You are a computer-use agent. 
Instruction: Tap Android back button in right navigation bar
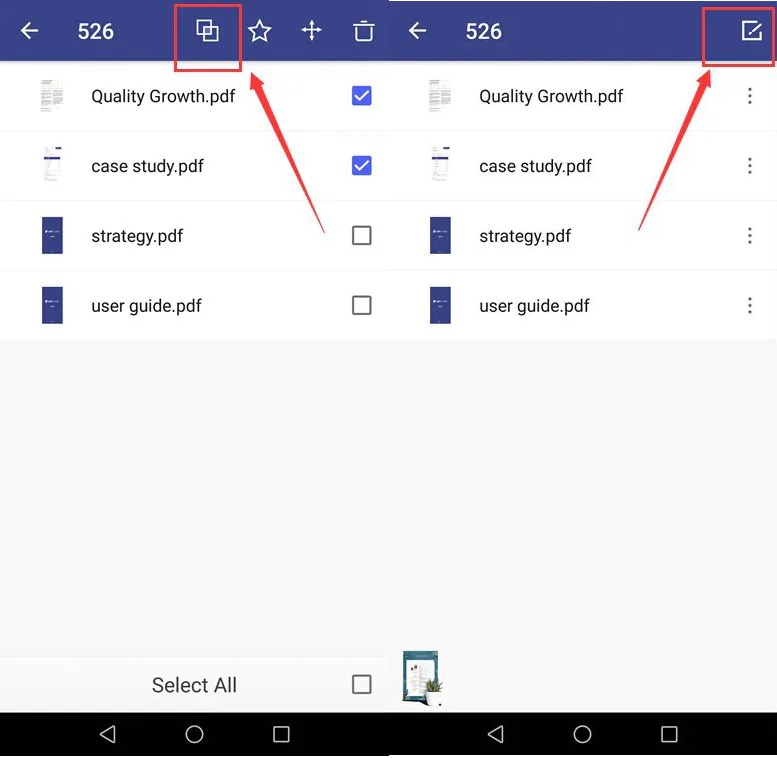pyautogui.click(x=496, y=734)
